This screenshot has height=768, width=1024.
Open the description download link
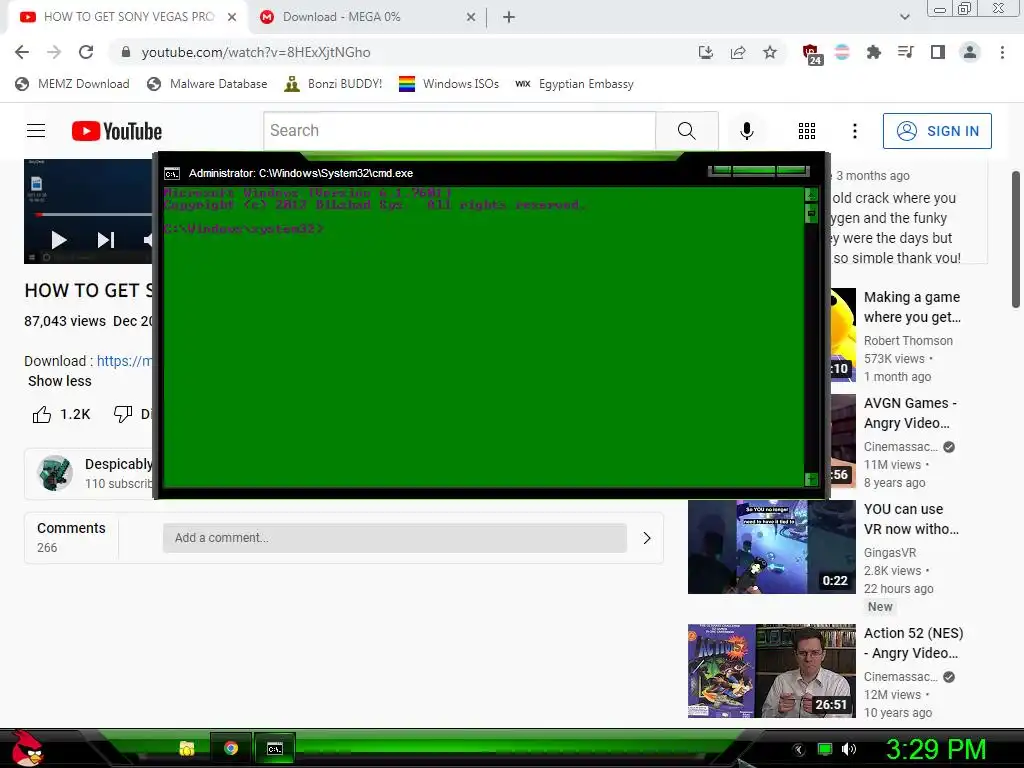click(124, 361)
